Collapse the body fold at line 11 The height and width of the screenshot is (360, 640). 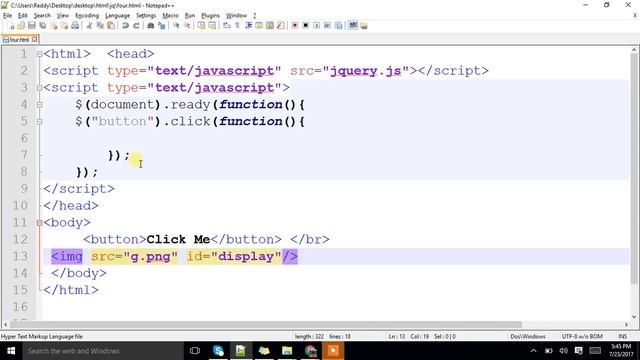39,223
